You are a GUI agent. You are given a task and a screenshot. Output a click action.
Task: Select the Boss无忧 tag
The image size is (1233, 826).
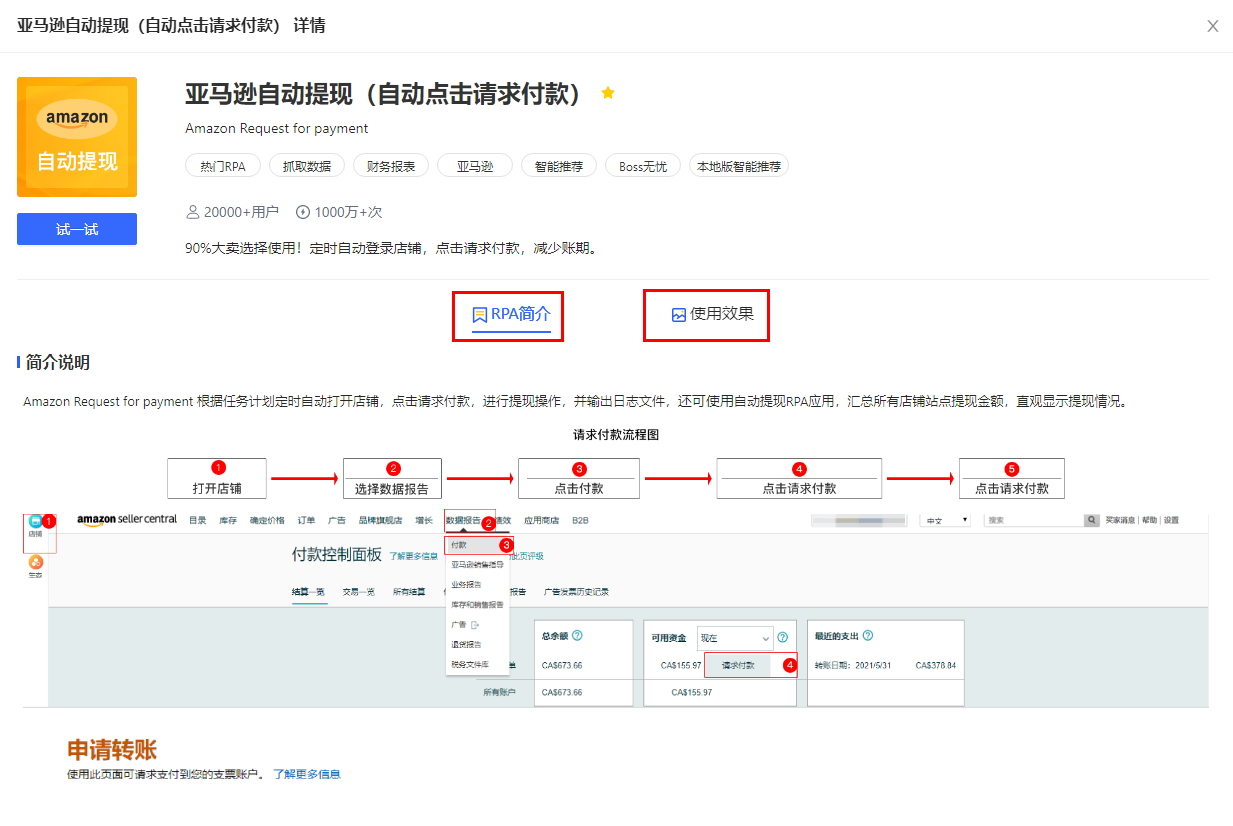pos(643,166)
